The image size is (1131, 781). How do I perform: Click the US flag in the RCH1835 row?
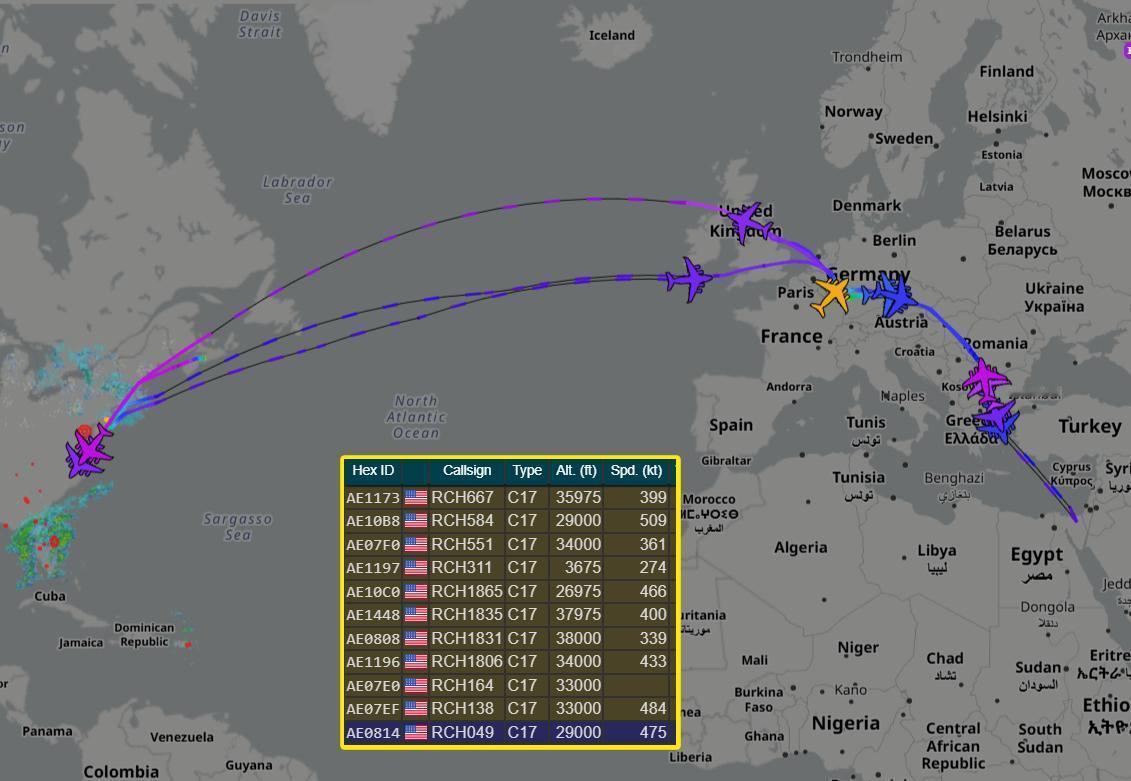click(x=415, y=614)
